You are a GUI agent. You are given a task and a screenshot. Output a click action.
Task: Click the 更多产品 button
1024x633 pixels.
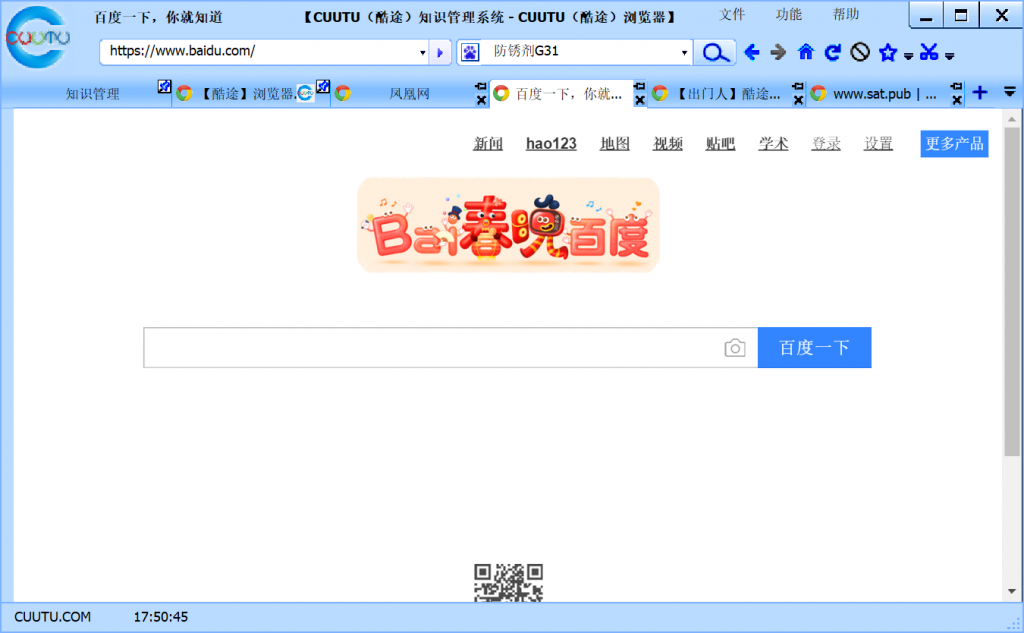(x=954, y=144)
